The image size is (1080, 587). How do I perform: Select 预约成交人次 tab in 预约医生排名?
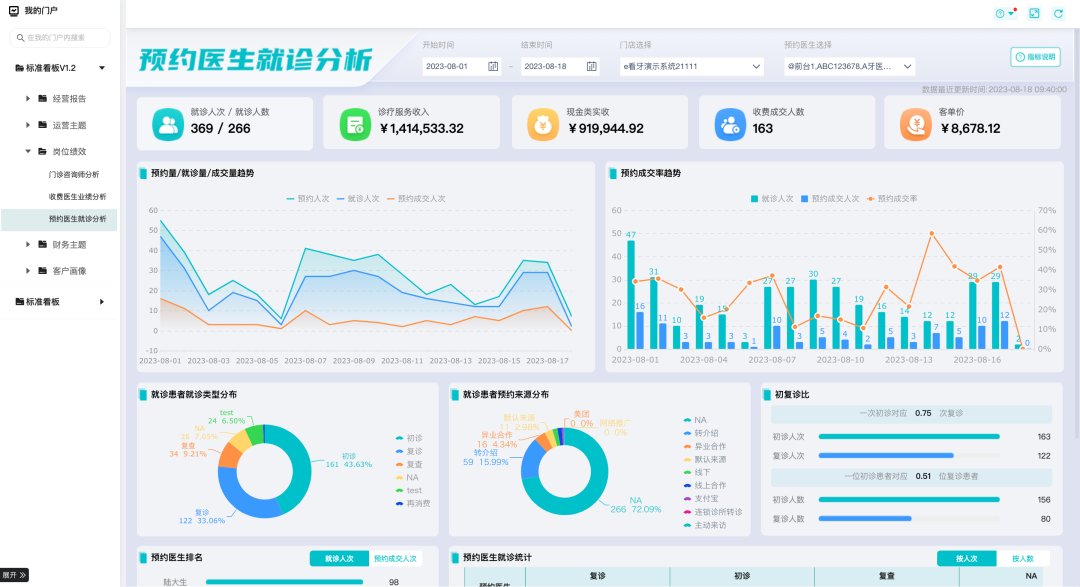(395, 559)
